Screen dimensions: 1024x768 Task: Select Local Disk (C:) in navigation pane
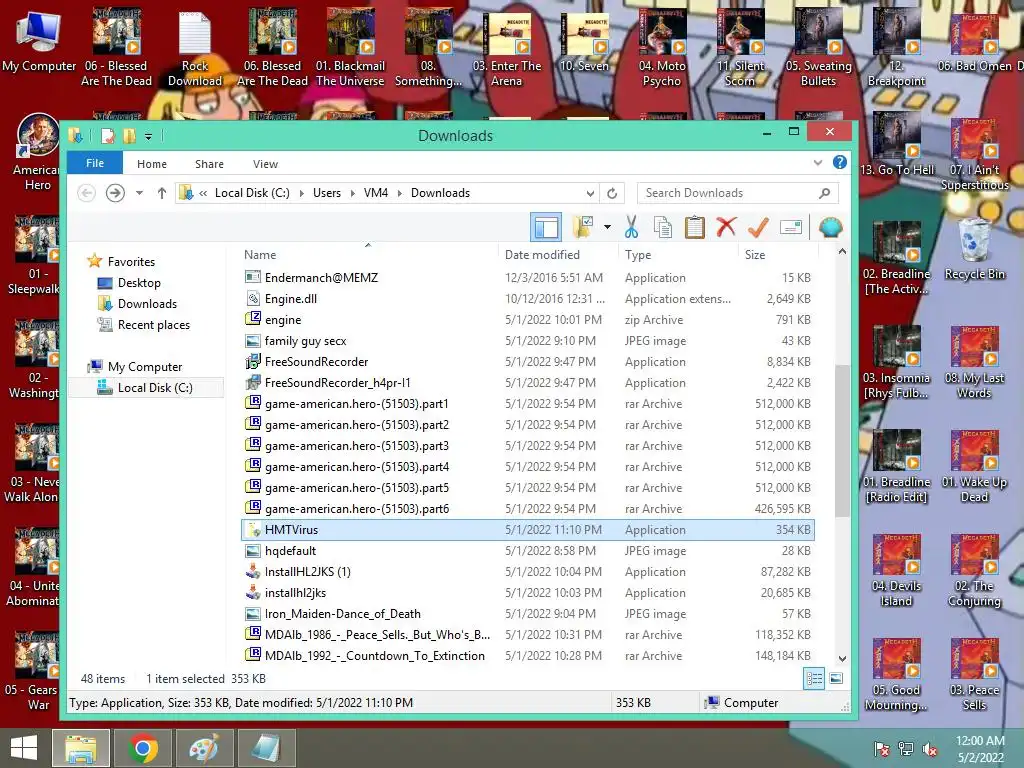[x=155, y=388]
